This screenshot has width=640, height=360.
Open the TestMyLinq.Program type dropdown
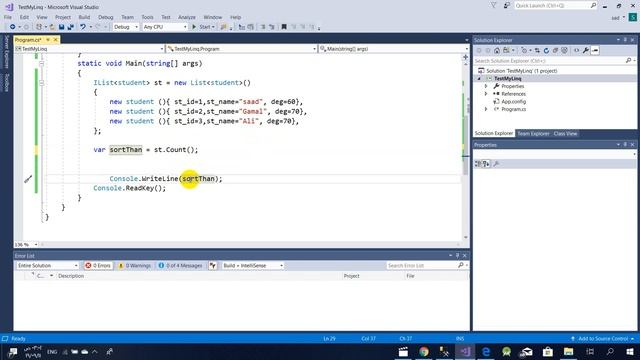click(x=242, y=49)
